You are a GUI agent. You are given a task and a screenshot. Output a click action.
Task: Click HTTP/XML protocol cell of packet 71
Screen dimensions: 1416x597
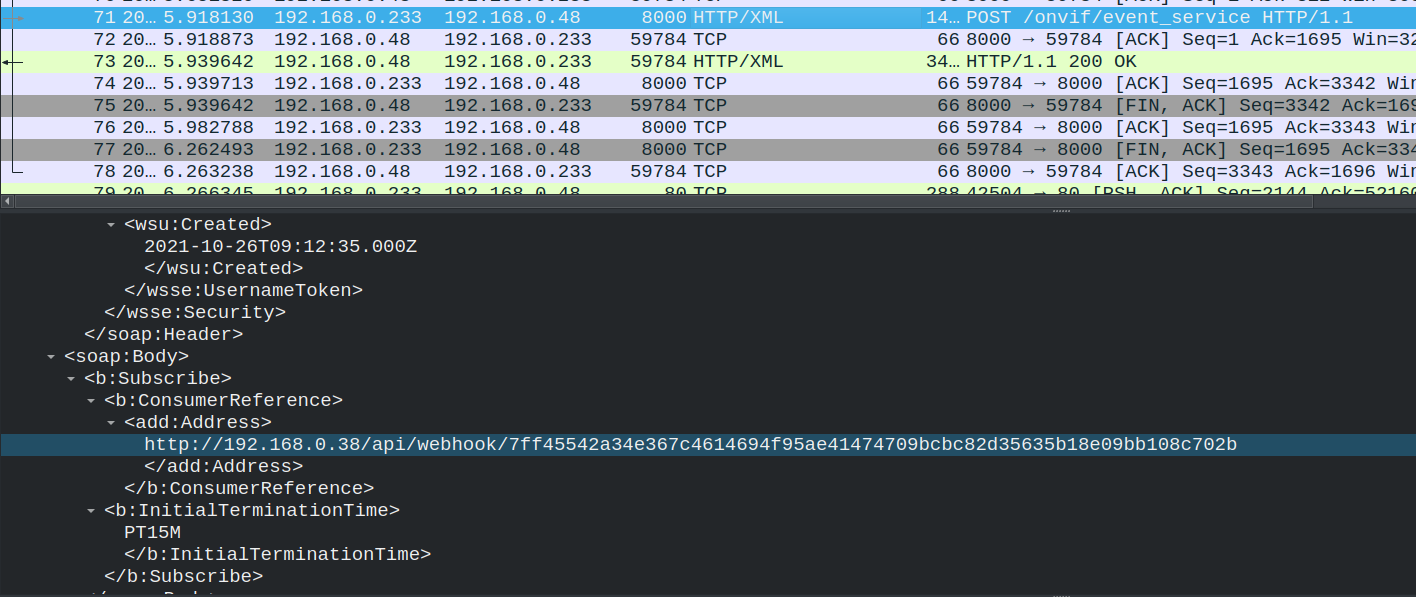point(738,18)
